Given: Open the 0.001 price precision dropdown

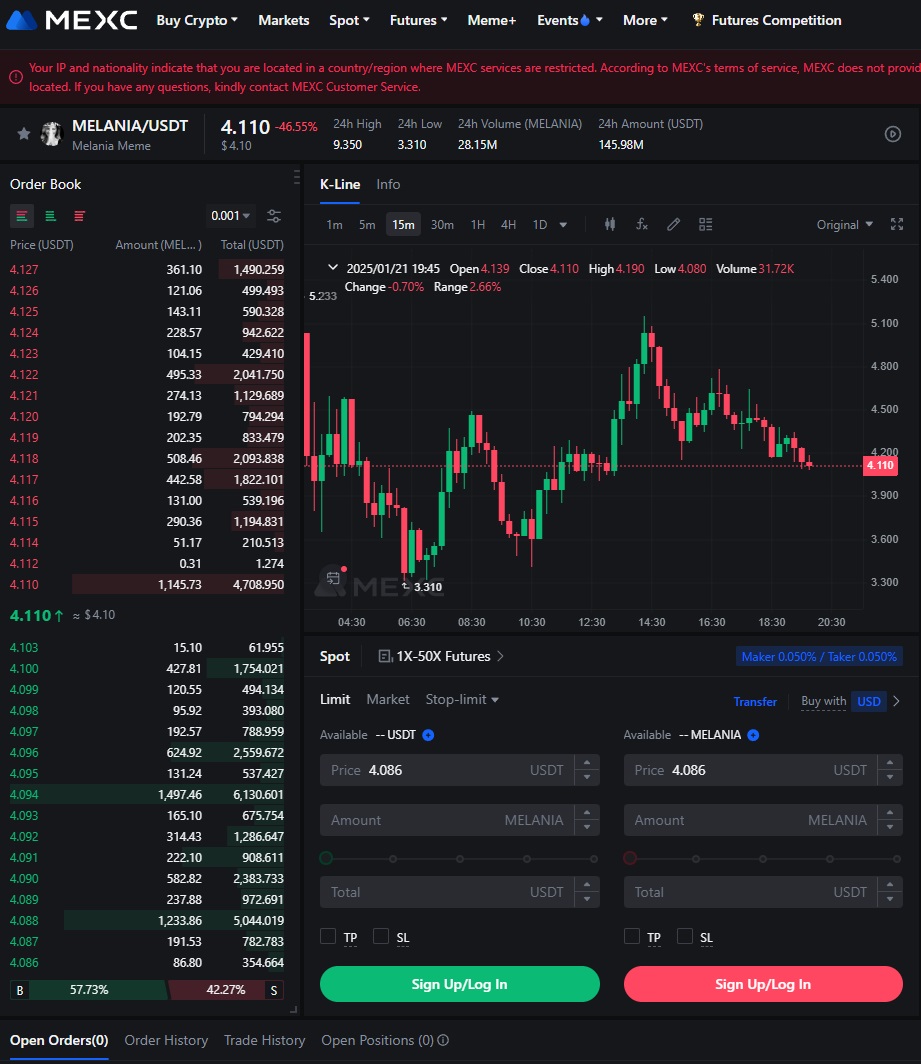Looking at the screenshot, I should (230, 216).
